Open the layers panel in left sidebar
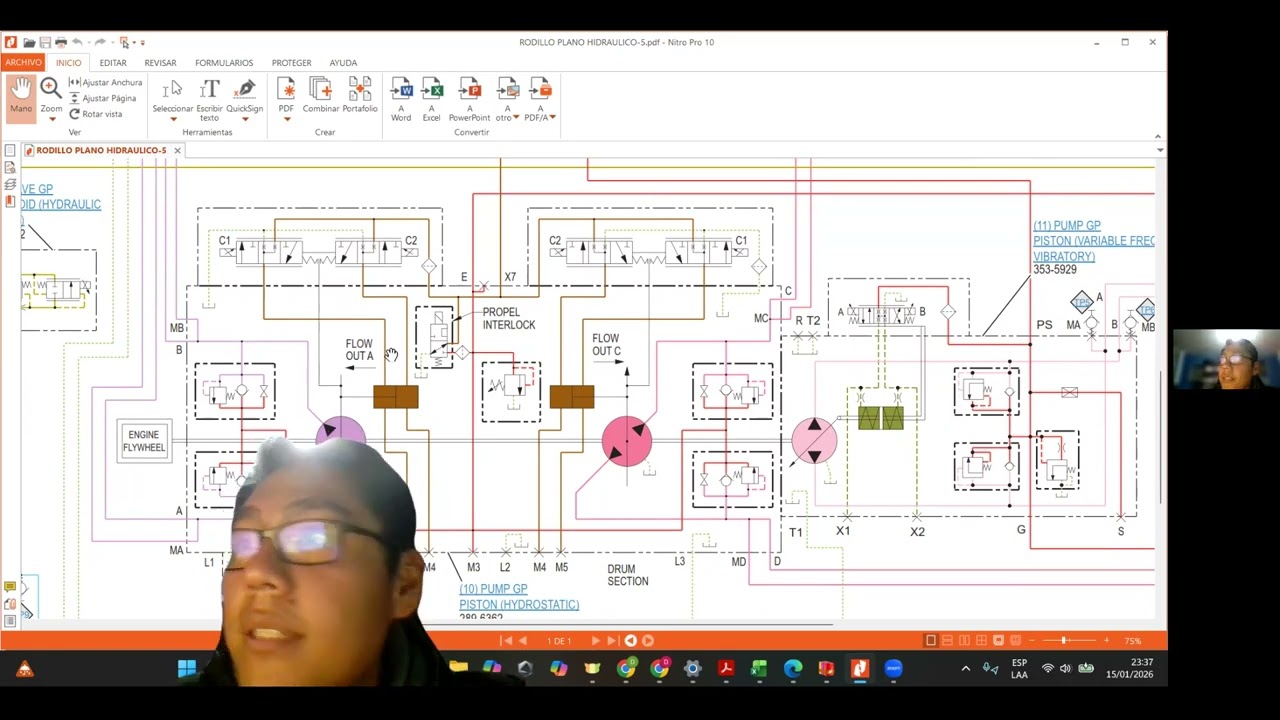 (x=10, y=185)
